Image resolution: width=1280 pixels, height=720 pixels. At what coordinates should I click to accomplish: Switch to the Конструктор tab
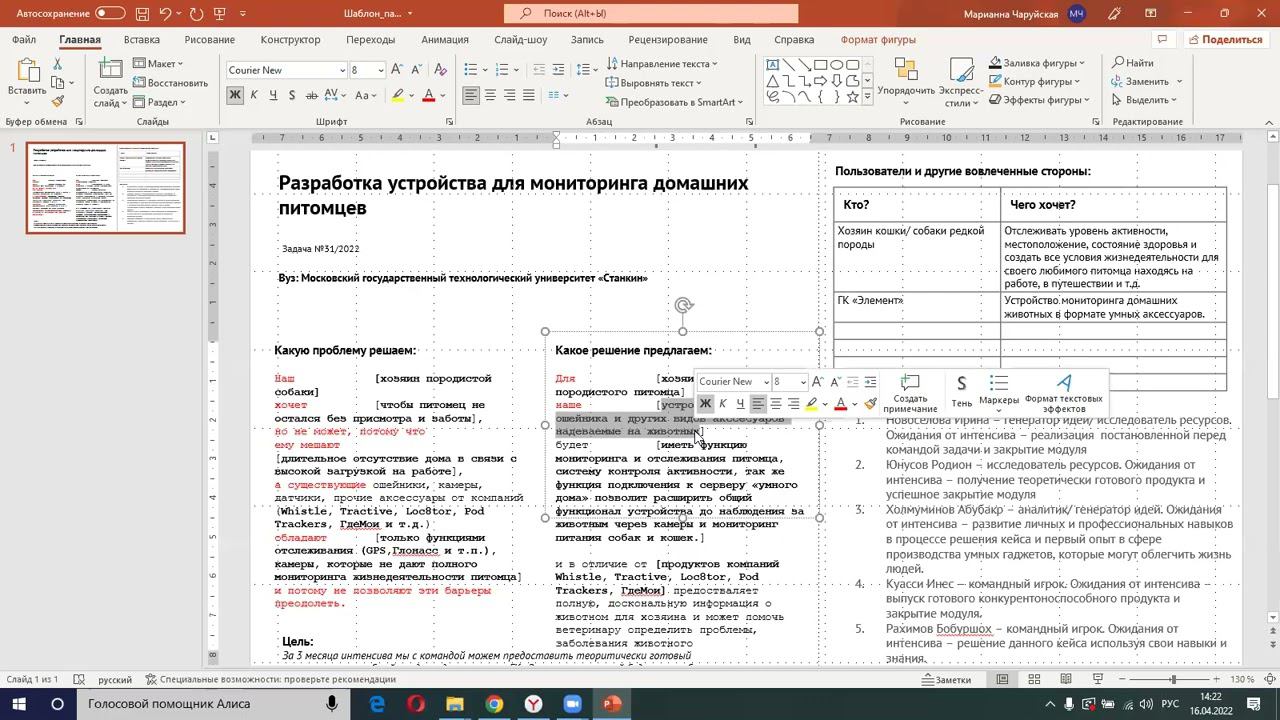(x=290, y=40)
